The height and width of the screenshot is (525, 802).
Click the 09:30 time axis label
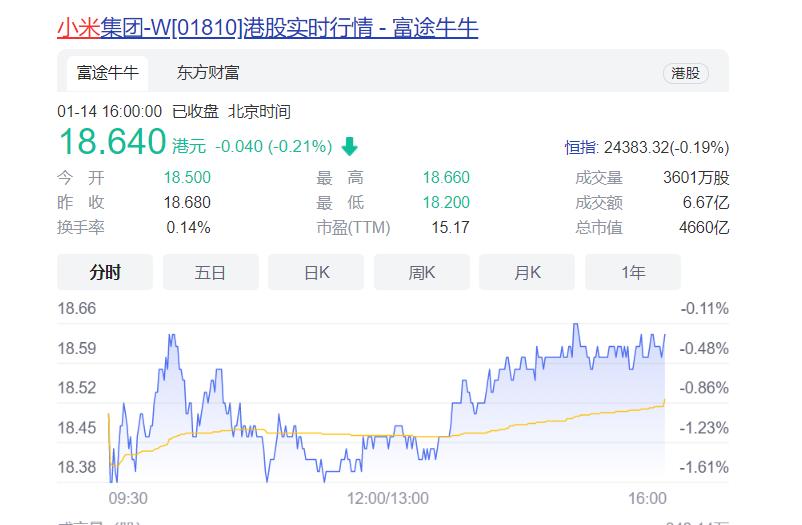point(128,498)
